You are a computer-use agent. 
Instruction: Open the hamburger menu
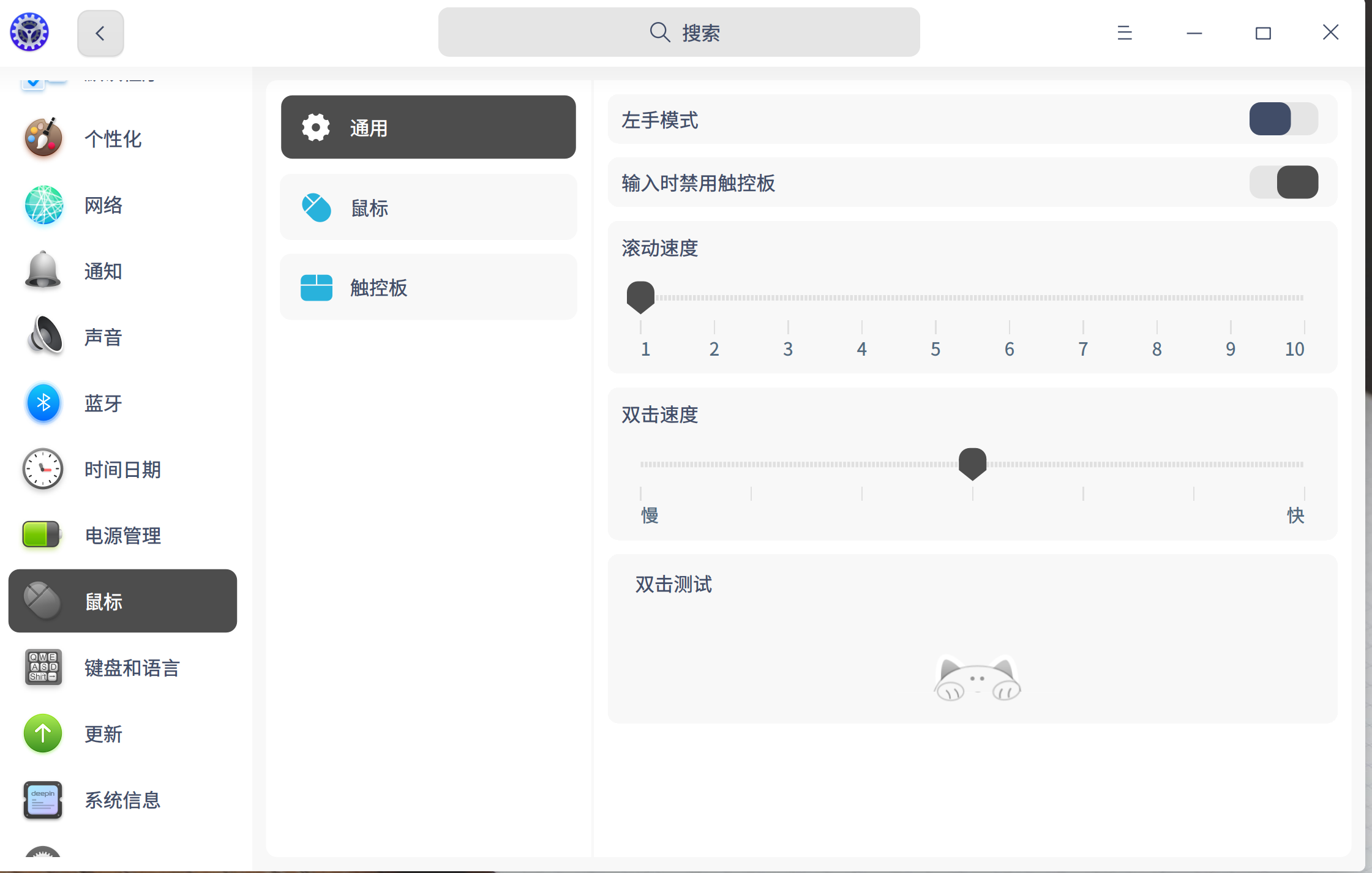point(1124,32)
